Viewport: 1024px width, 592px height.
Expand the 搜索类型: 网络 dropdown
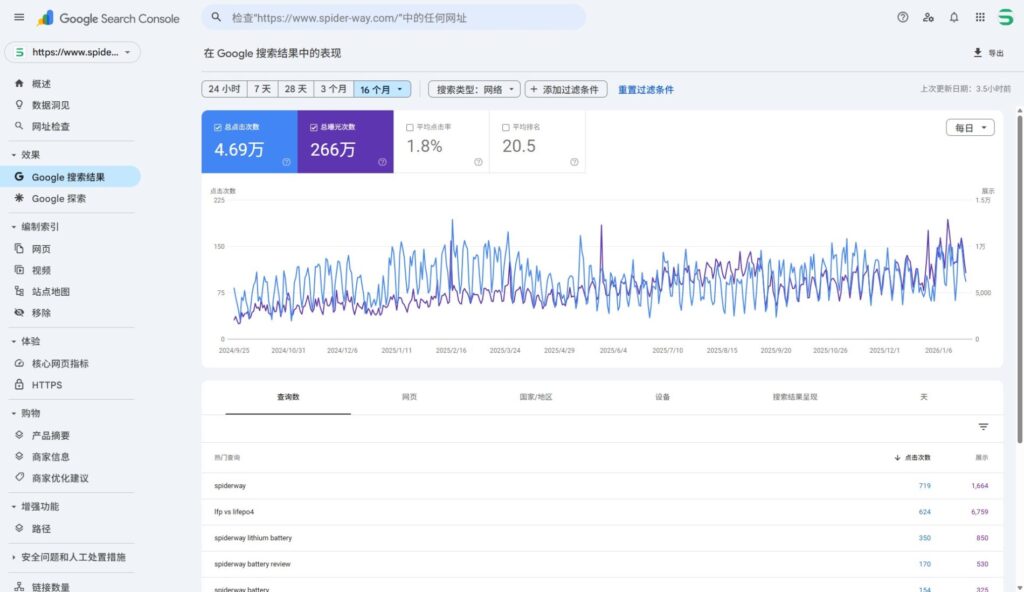pyautogui.click(x=474, y=89)
